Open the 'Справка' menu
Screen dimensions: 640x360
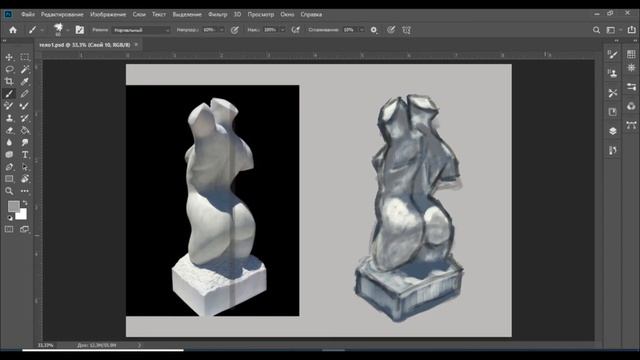[311, 14]
